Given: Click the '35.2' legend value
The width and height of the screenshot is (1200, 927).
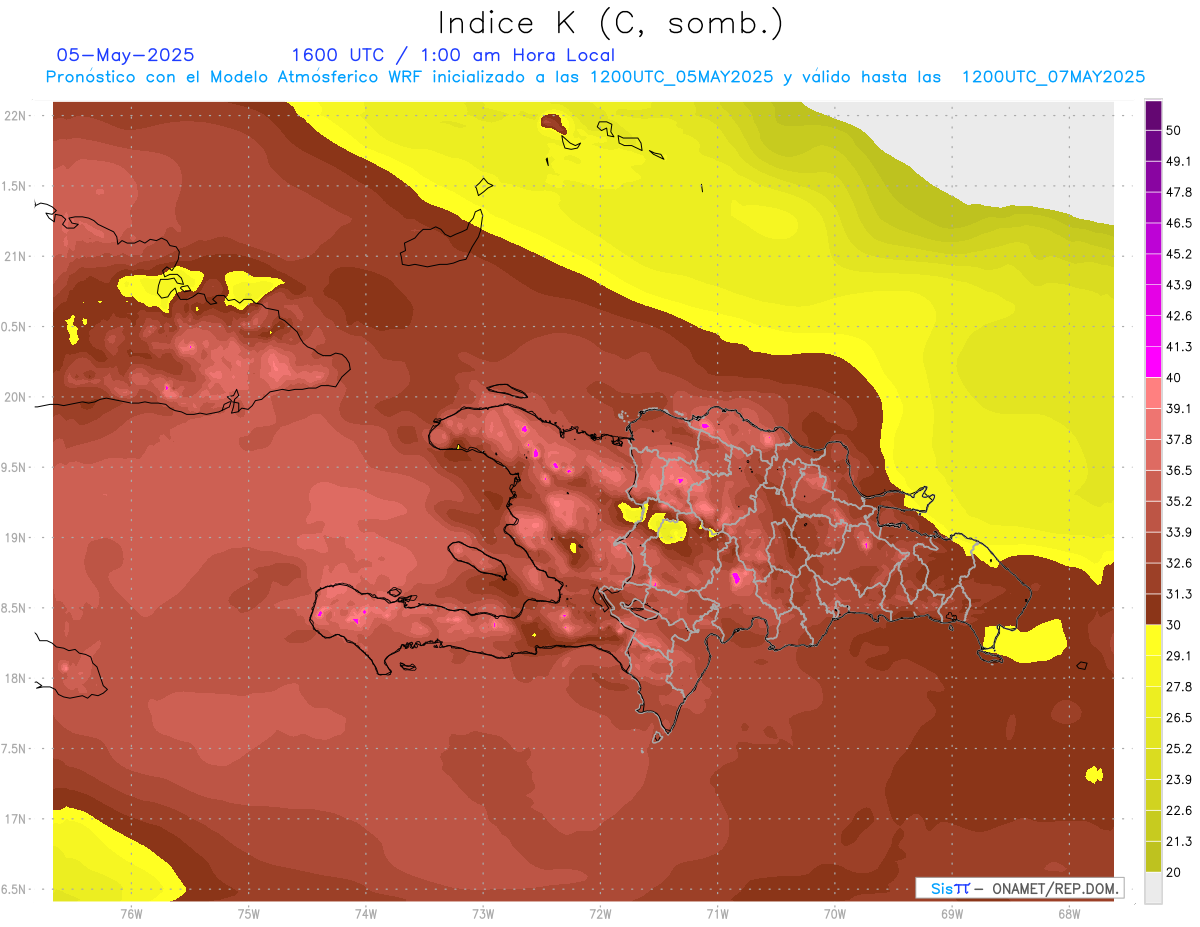Looking at the screenshot, I should point(1178,501).
